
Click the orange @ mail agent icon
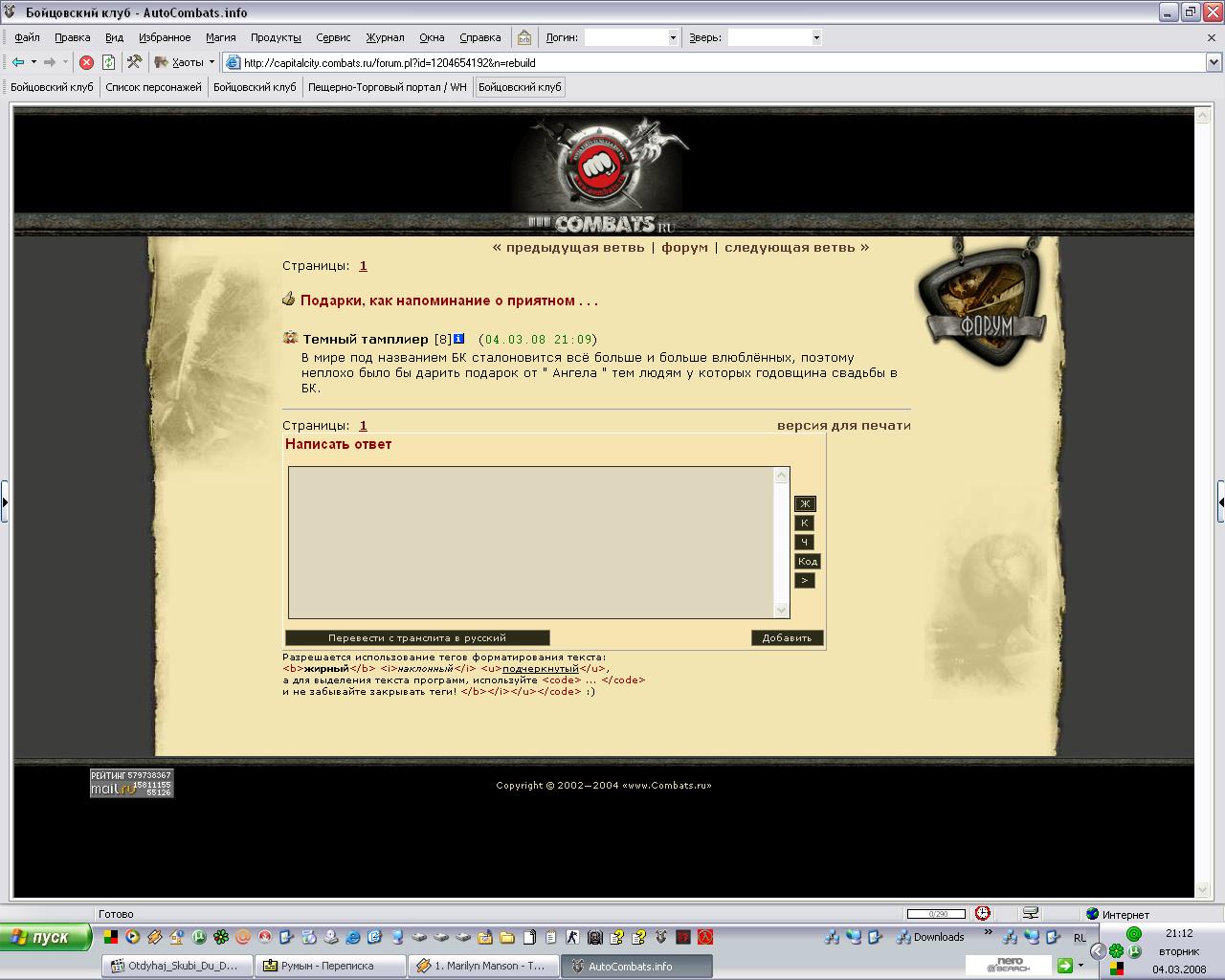(243, 937)
